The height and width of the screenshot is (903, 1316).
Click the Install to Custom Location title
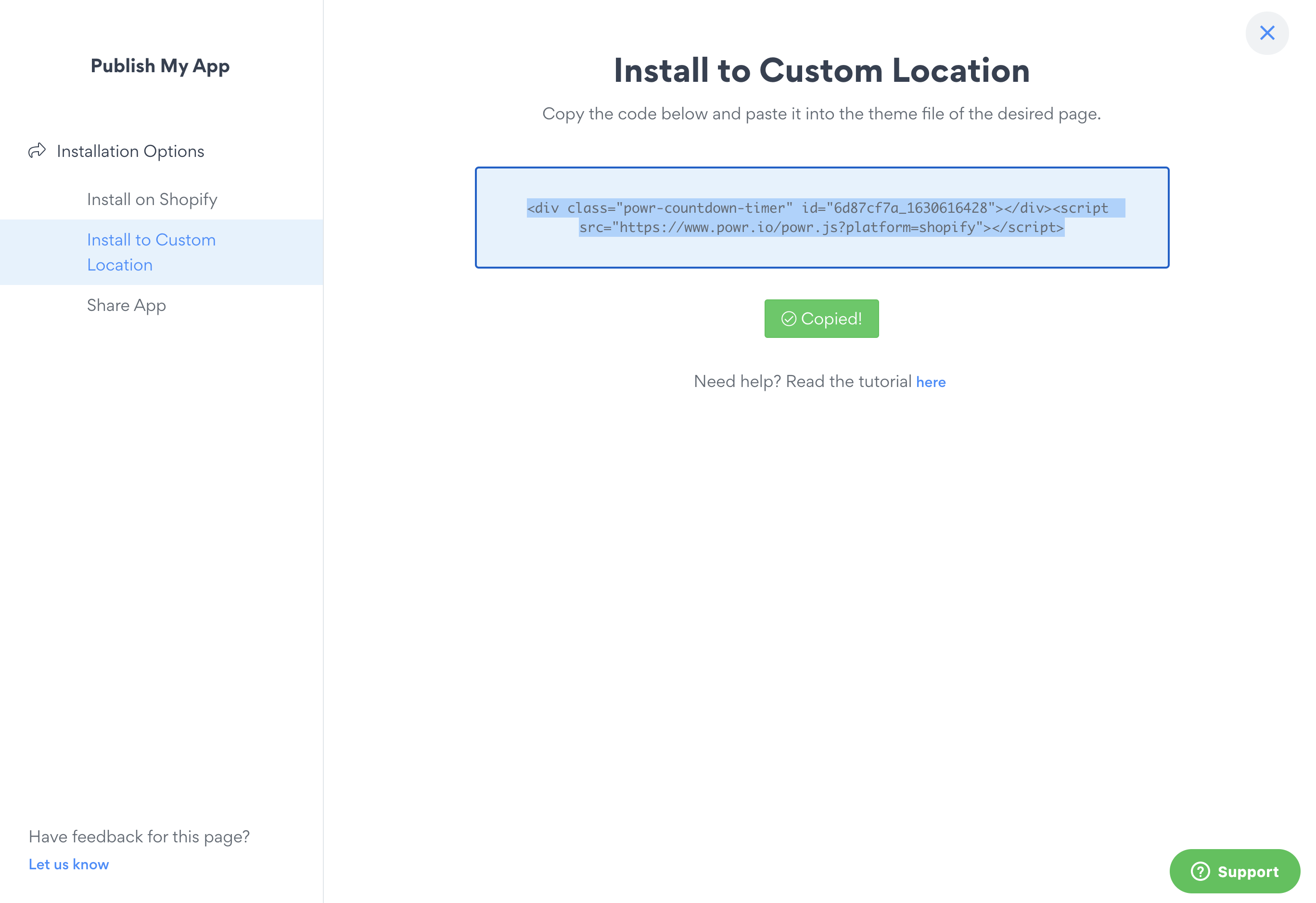(x=822, y=71)
